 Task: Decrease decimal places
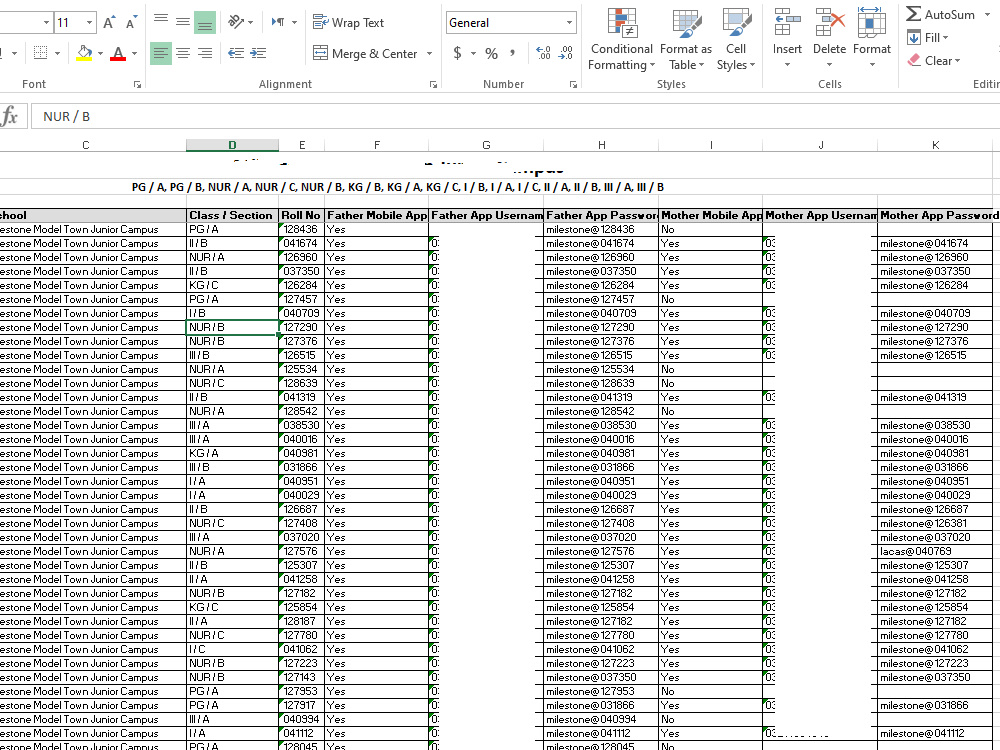[x=566, y=54]
